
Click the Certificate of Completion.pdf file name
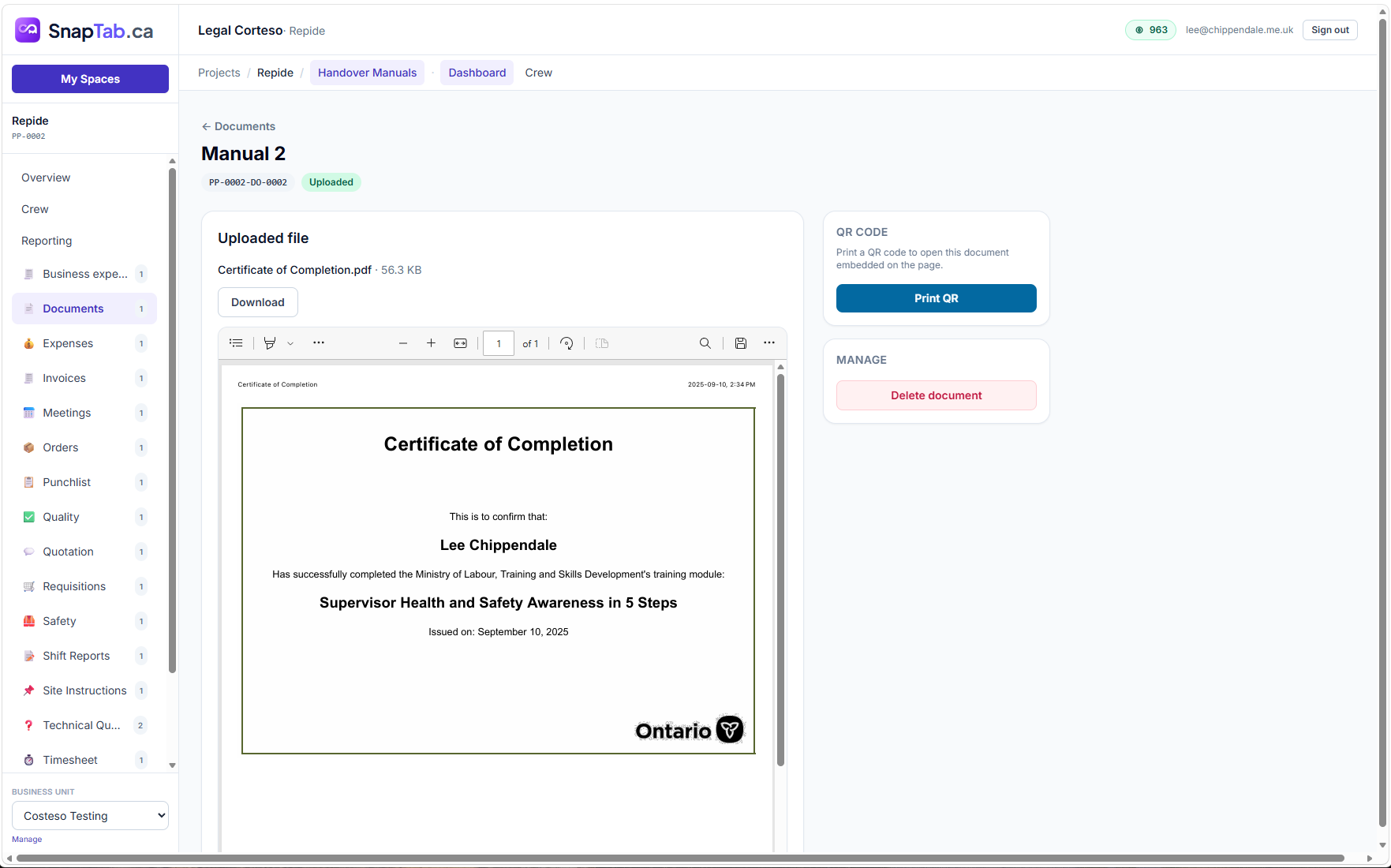click(x=294, y=270)
